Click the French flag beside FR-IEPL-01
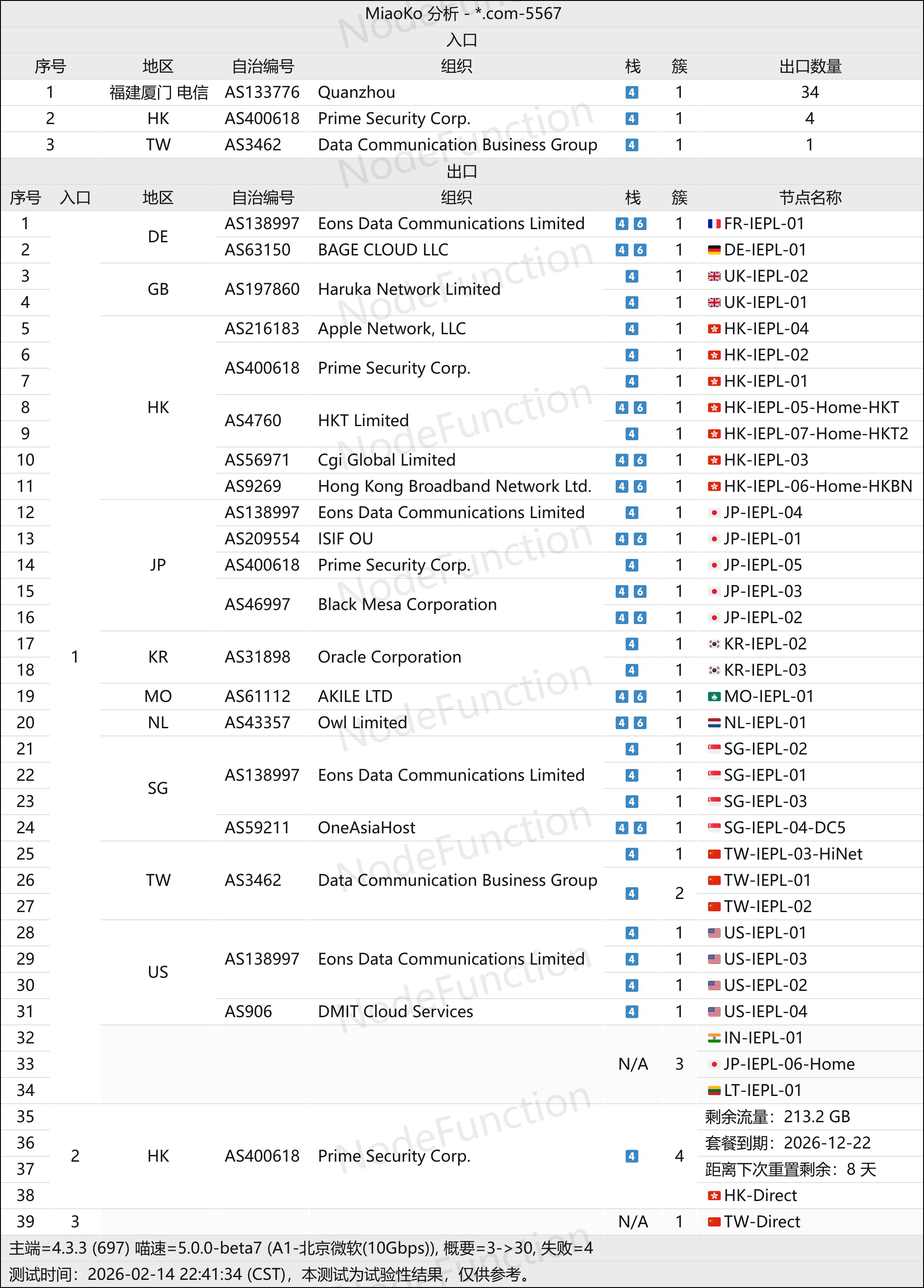The height and width of the screenshot is (1288, 924). (714, 224)
